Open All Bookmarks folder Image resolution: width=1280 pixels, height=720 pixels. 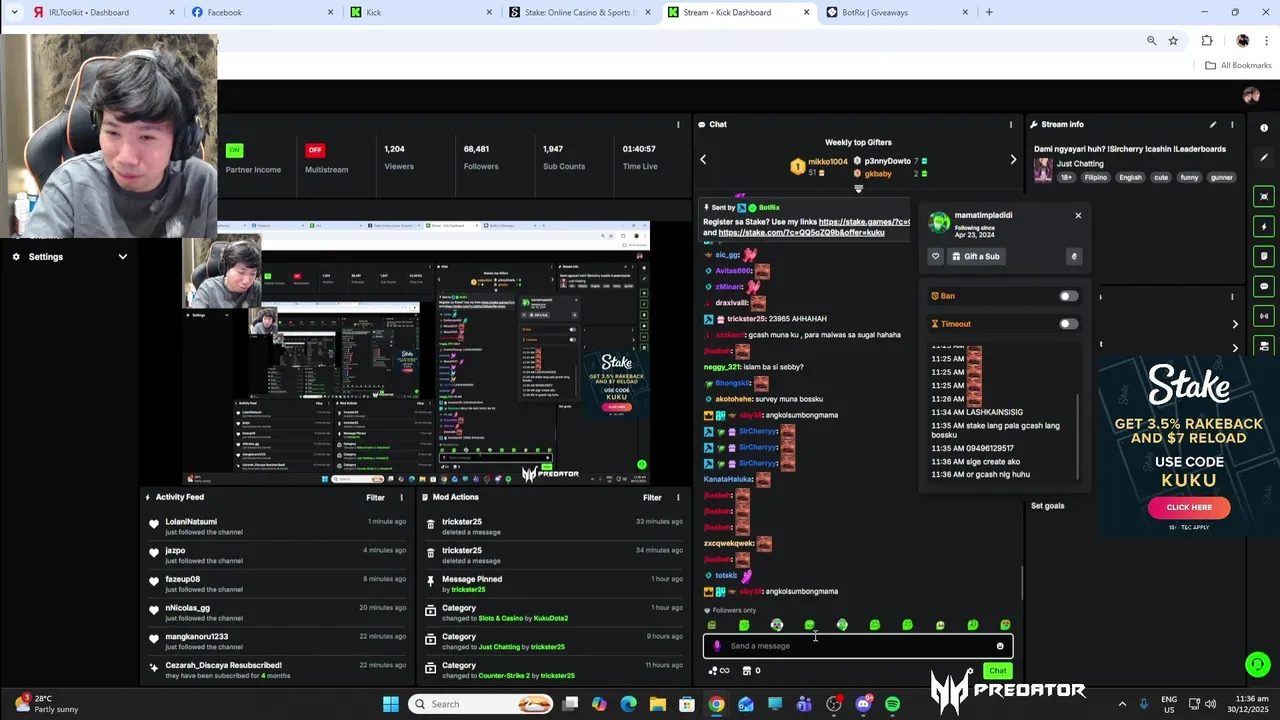[1238, 66]
